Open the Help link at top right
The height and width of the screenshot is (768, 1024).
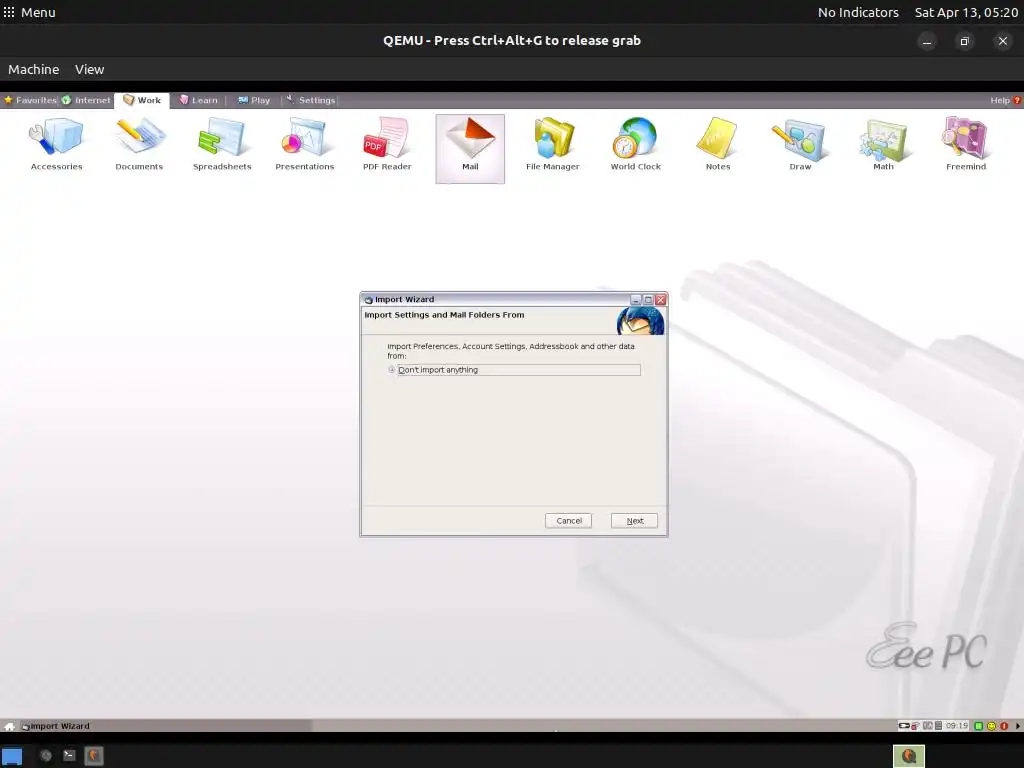1005,100
